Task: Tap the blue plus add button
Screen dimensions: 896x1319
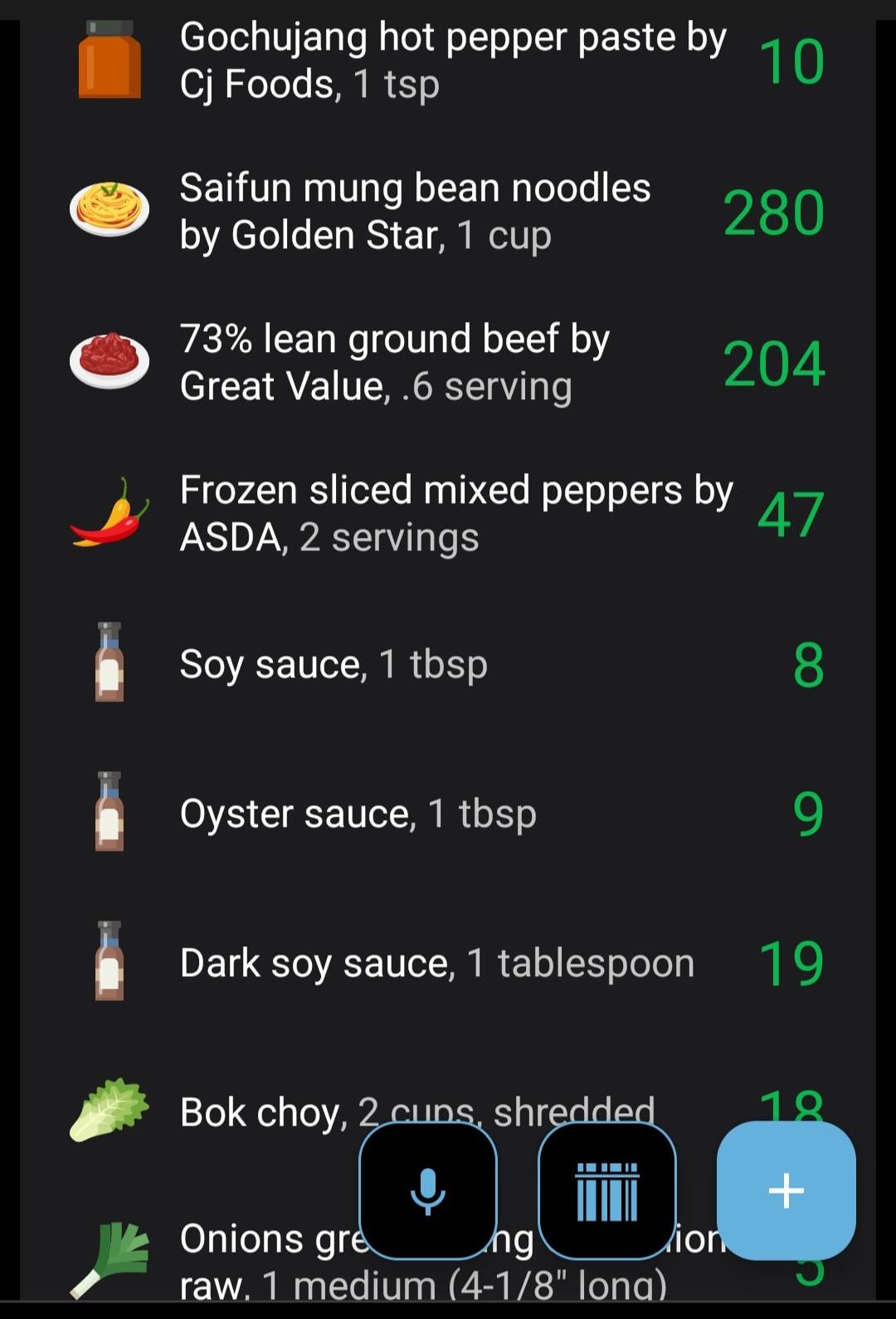Action: (786, 1190)
